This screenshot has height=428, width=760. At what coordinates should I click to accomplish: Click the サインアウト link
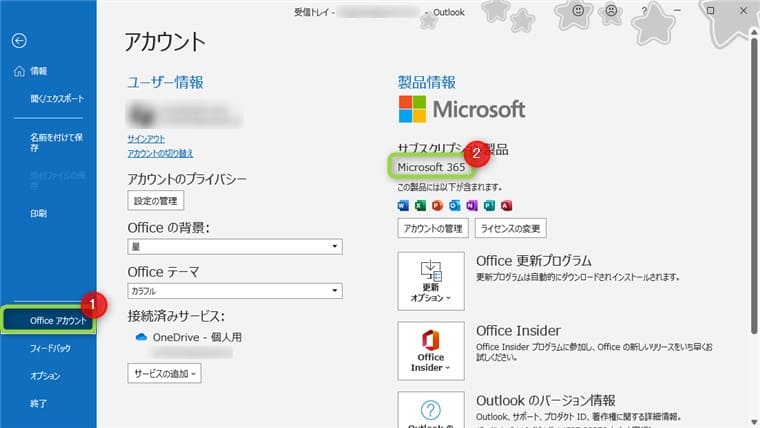point(146,139)
